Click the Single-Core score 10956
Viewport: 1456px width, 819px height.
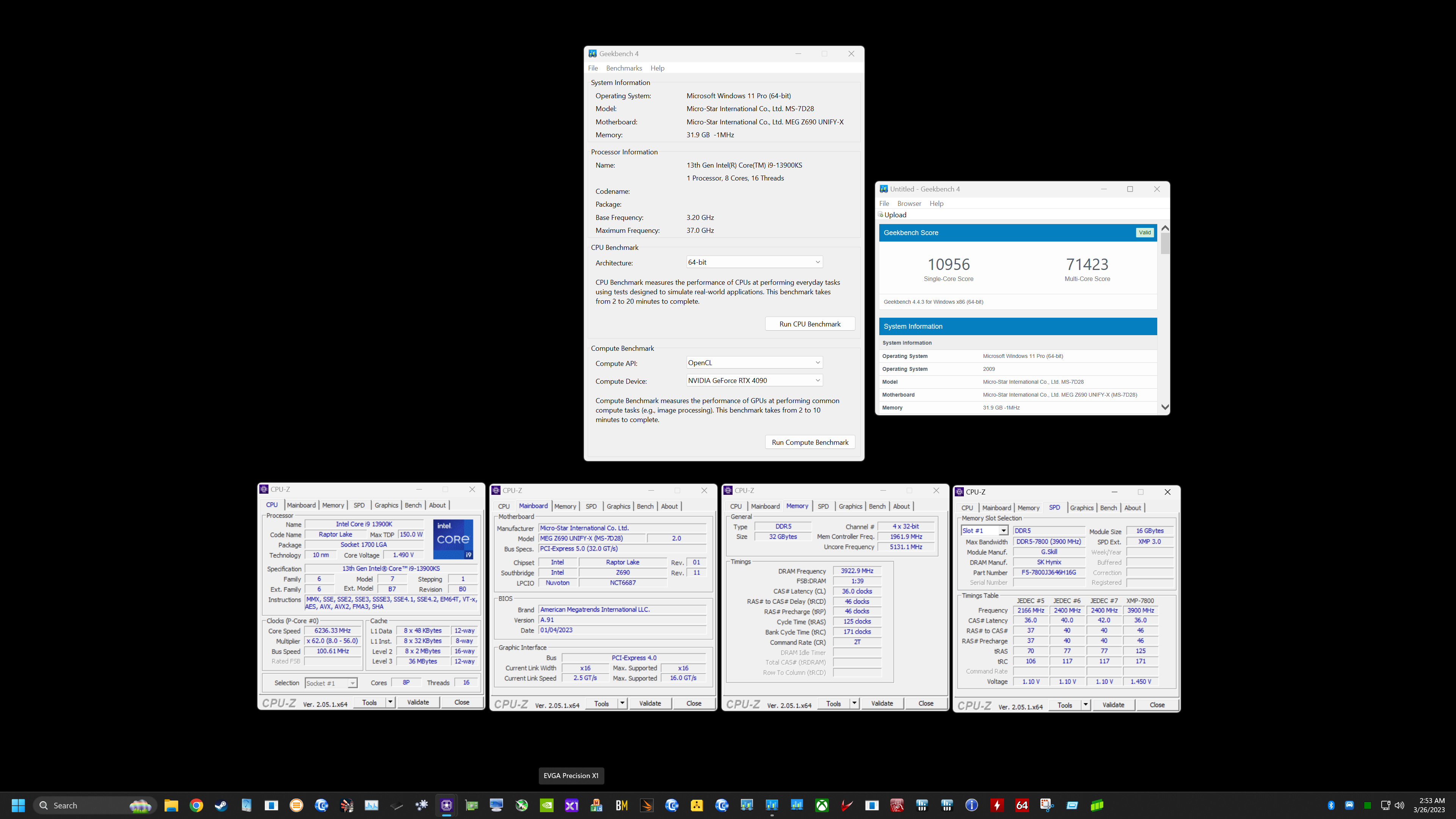pyautogui.click(x=948, y=264)
